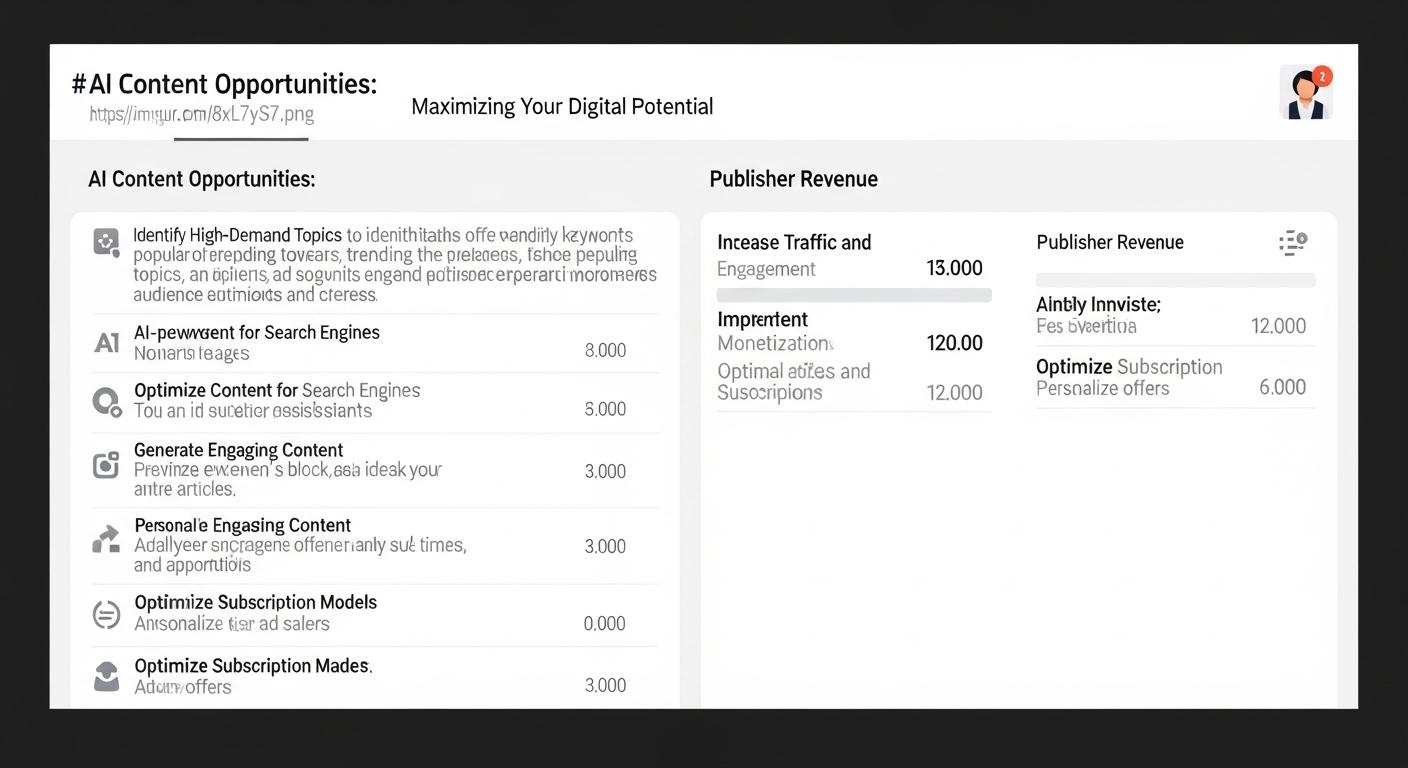
Task: Open the imgur.com image link under the title
Action: pos(201,114)
